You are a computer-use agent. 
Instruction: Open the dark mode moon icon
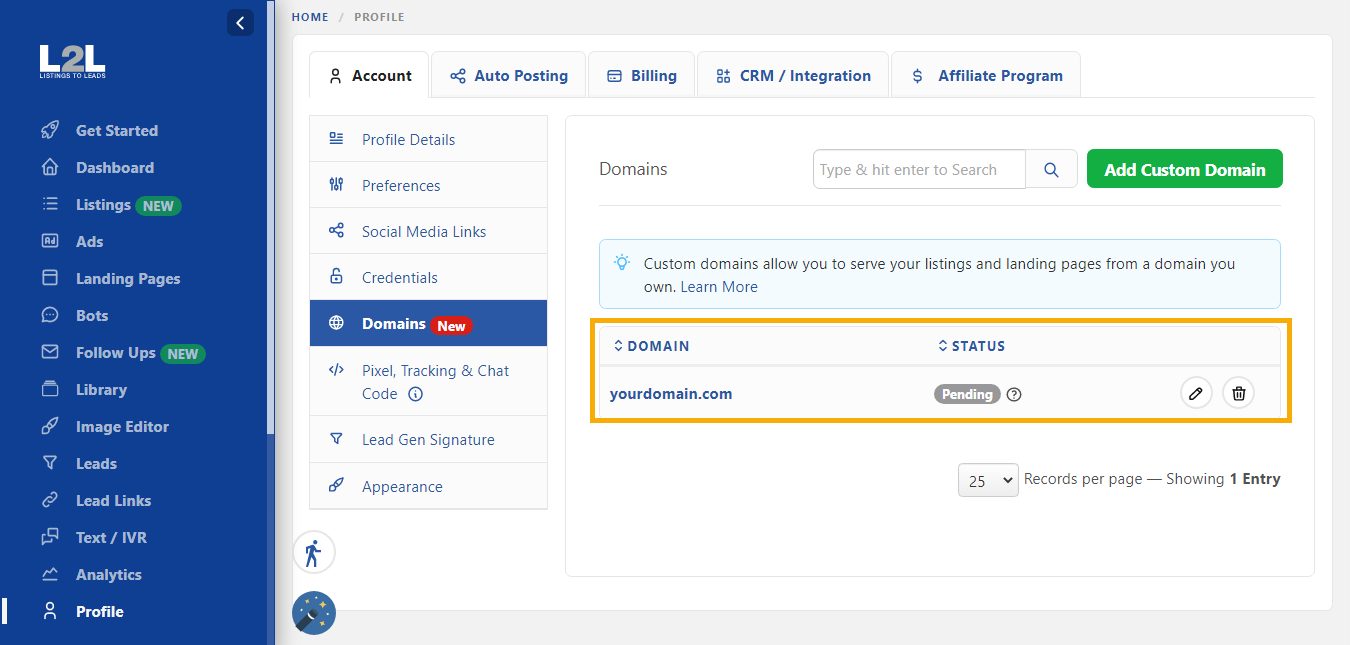click(x=313, y=612)
